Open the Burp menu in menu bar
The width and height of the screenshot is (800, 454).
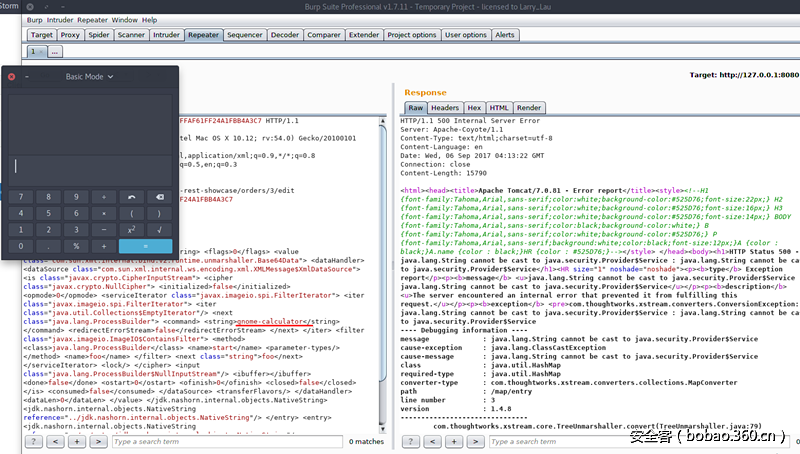36,20
